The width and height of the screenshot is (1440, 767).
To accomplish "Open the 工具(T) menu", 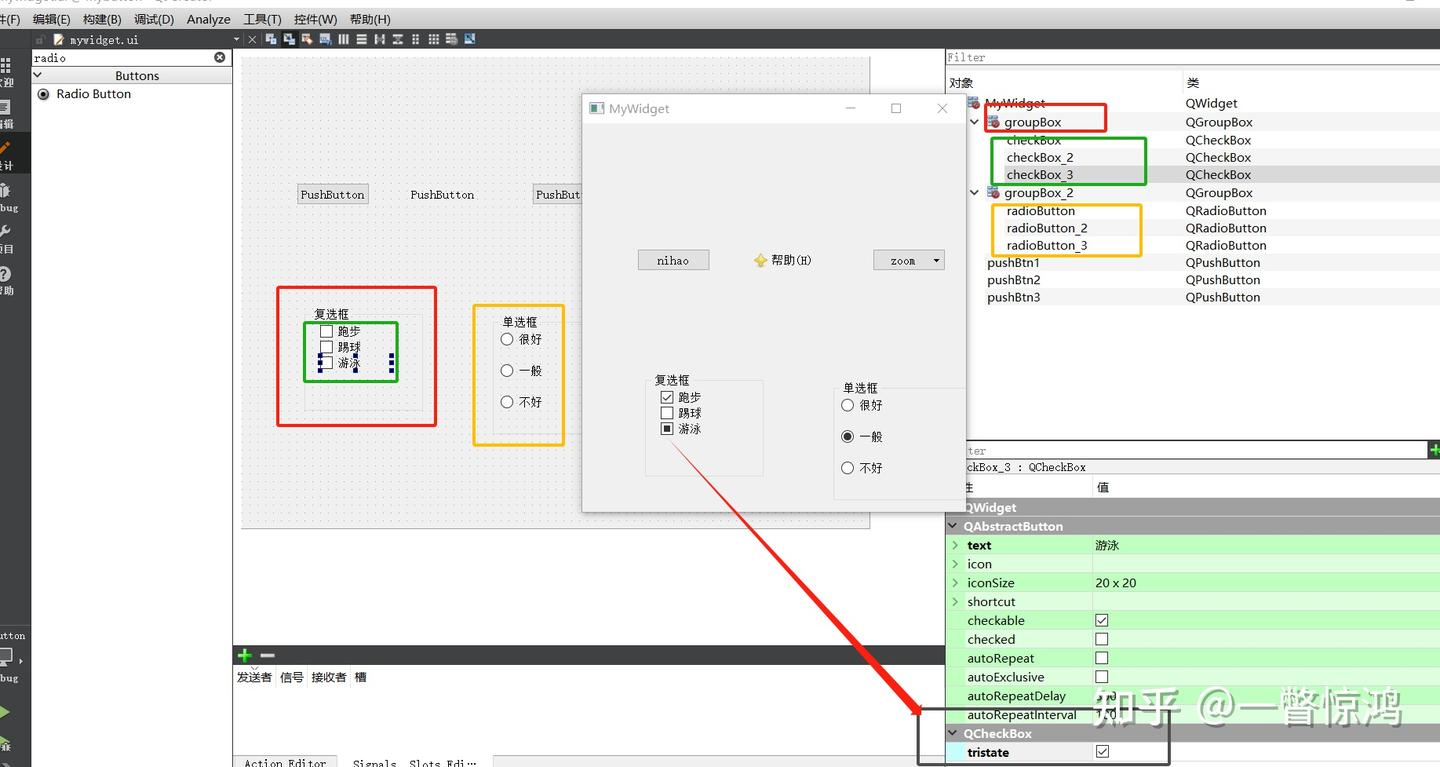I will click(262, 19).
